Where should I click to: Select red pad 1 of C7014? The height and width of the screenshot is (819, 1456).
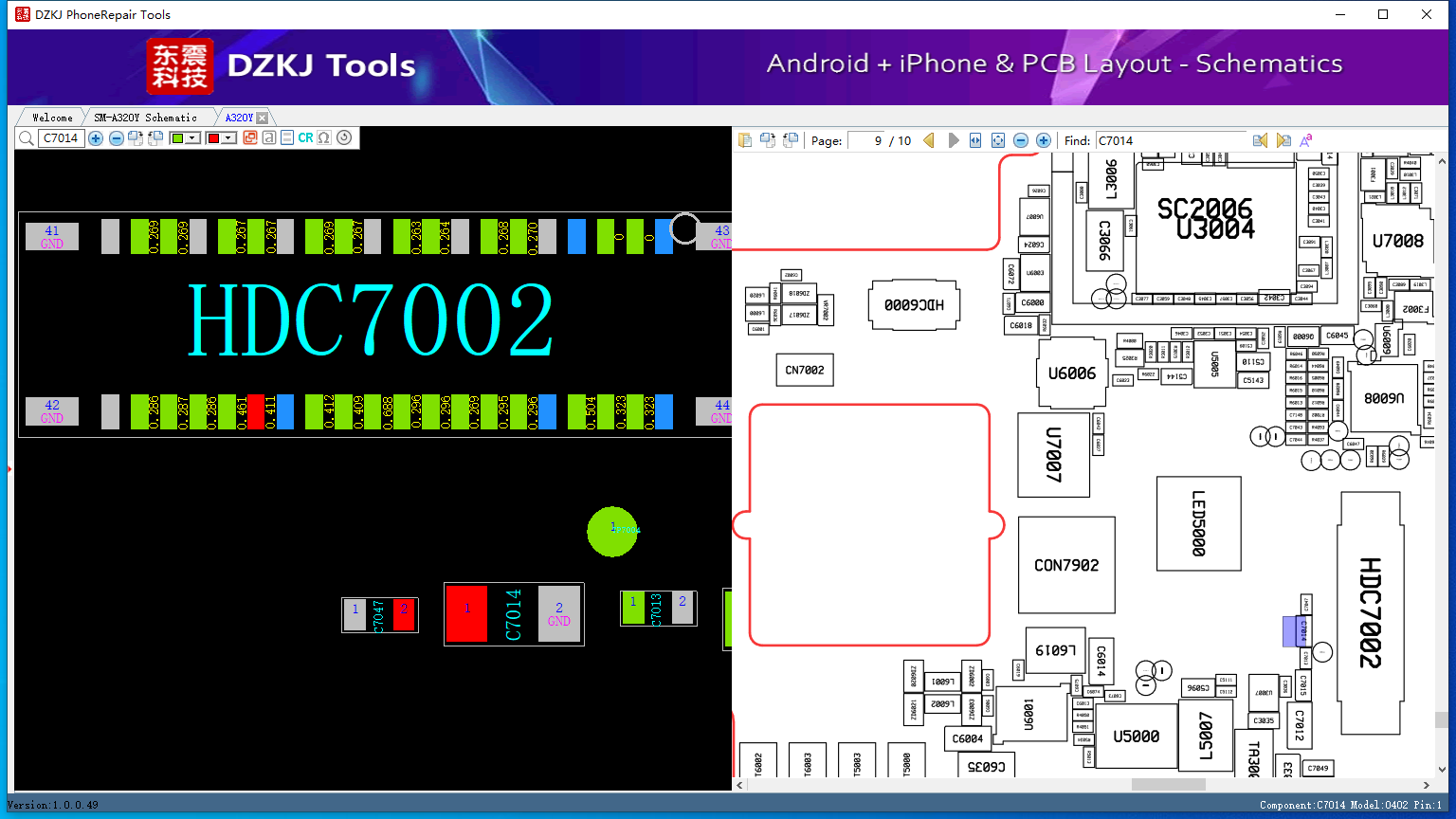[466, 613]
